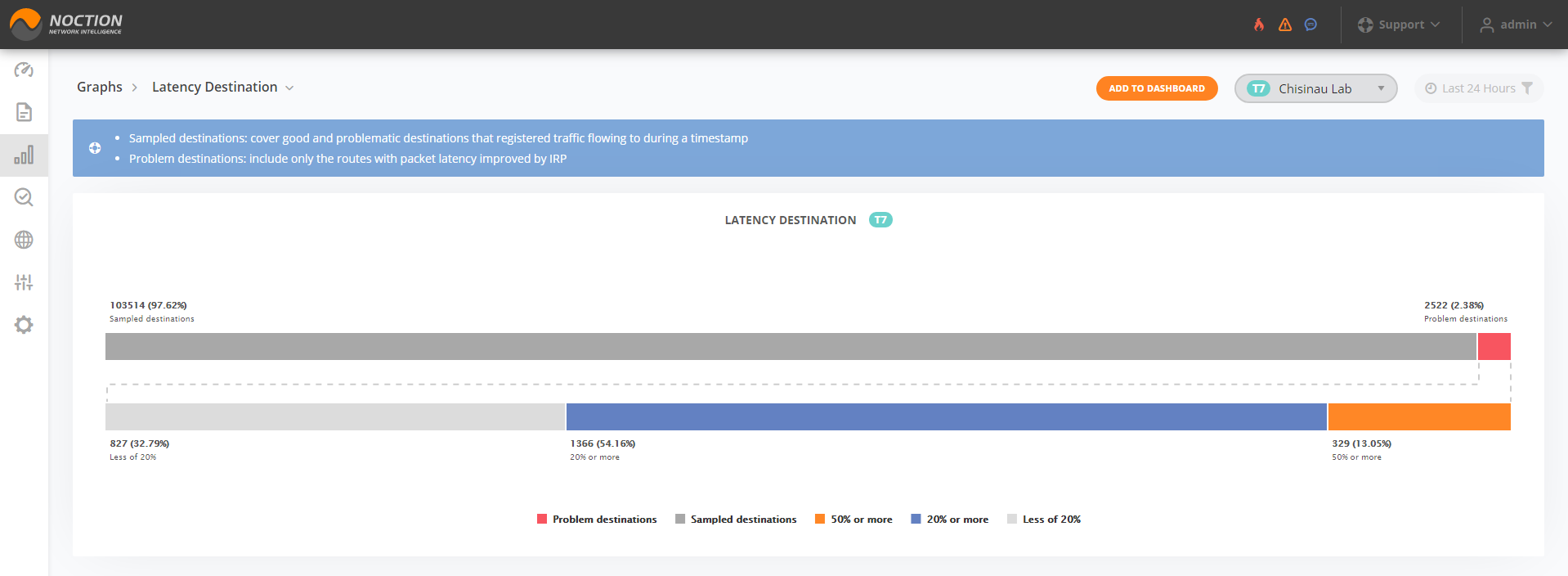Open the admin account dropdown
This screenshot has width=1568, height=576.
(x=1516, y=25)
